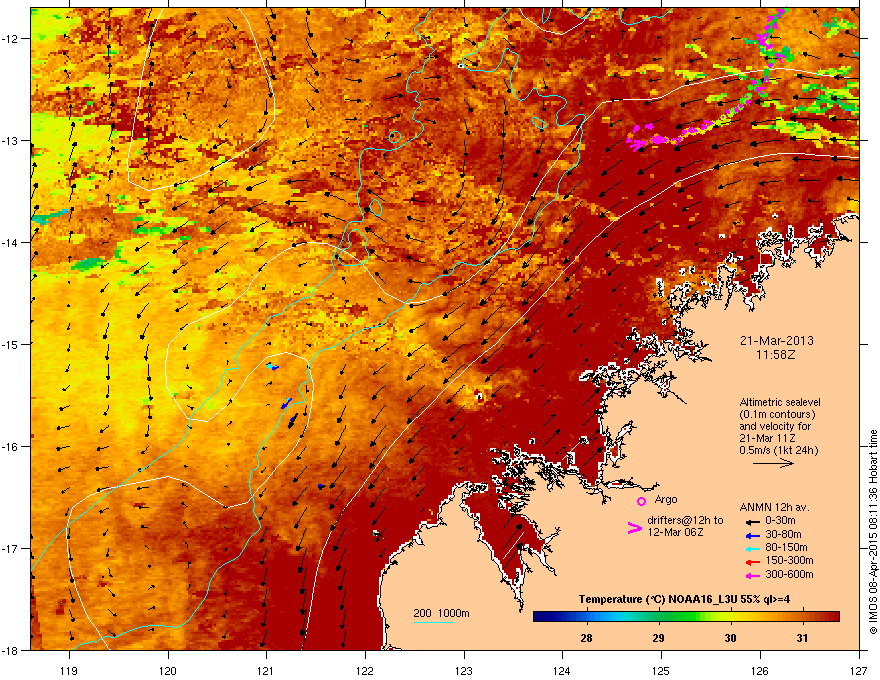Click longitude axis label 120
Image resolution: width=880 pixels, height=680 pixels.
coord(168,671)
